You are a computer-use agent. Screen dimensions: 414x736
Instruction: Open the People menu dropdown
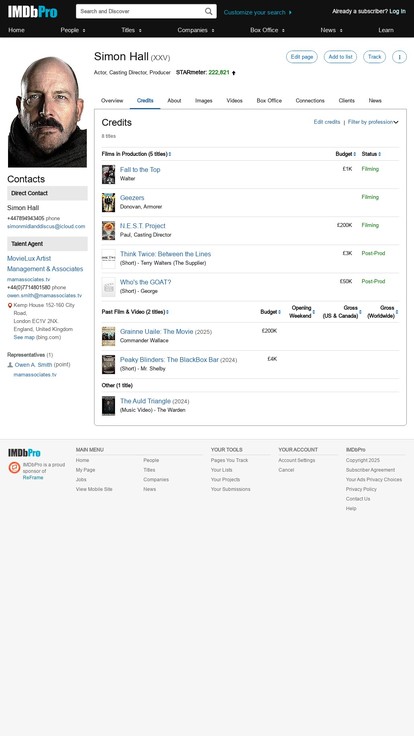coord(73,30)
